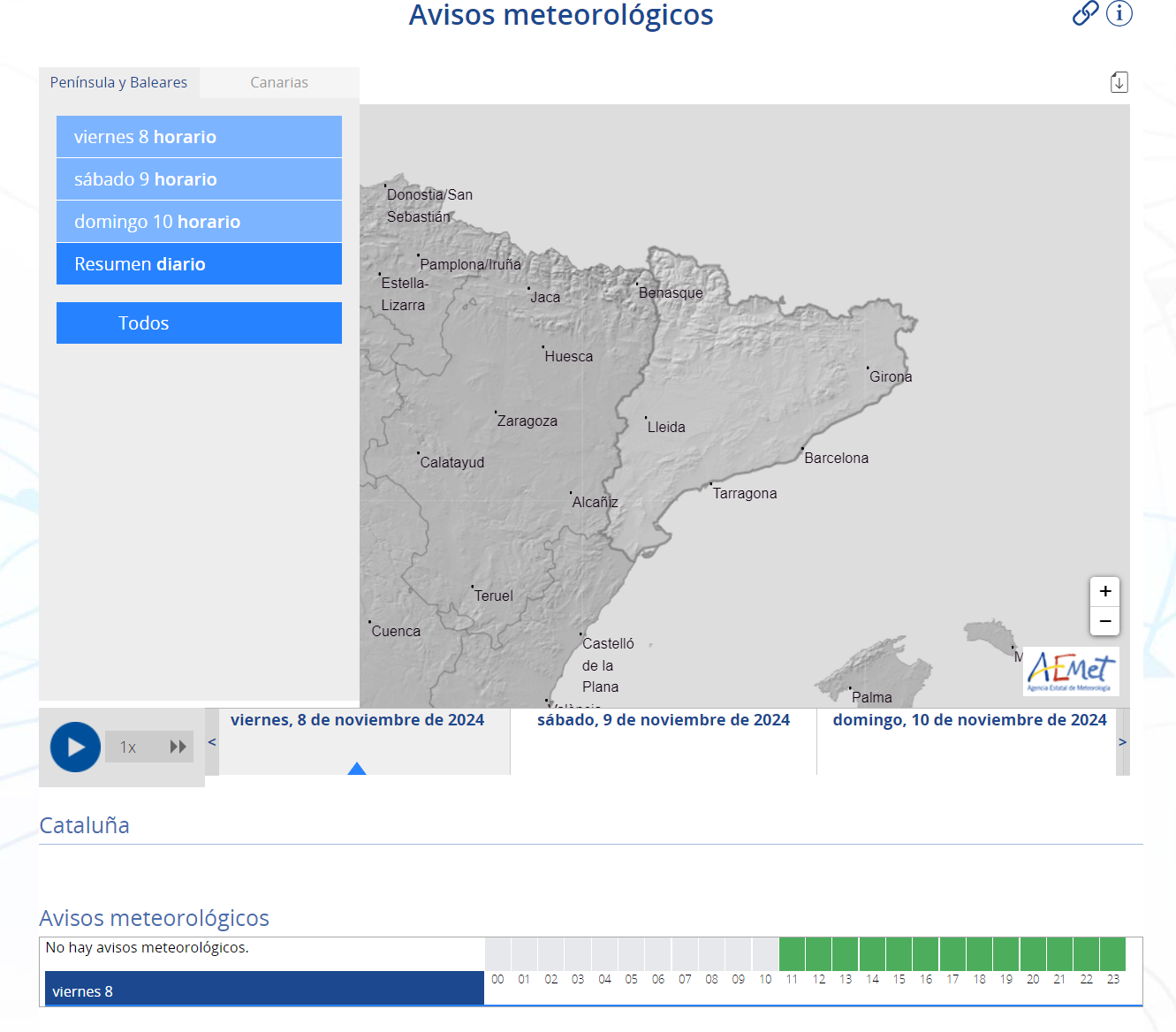1176x1032 pixels.
Task: Zoom out on the map
Action: (1104, 621)
